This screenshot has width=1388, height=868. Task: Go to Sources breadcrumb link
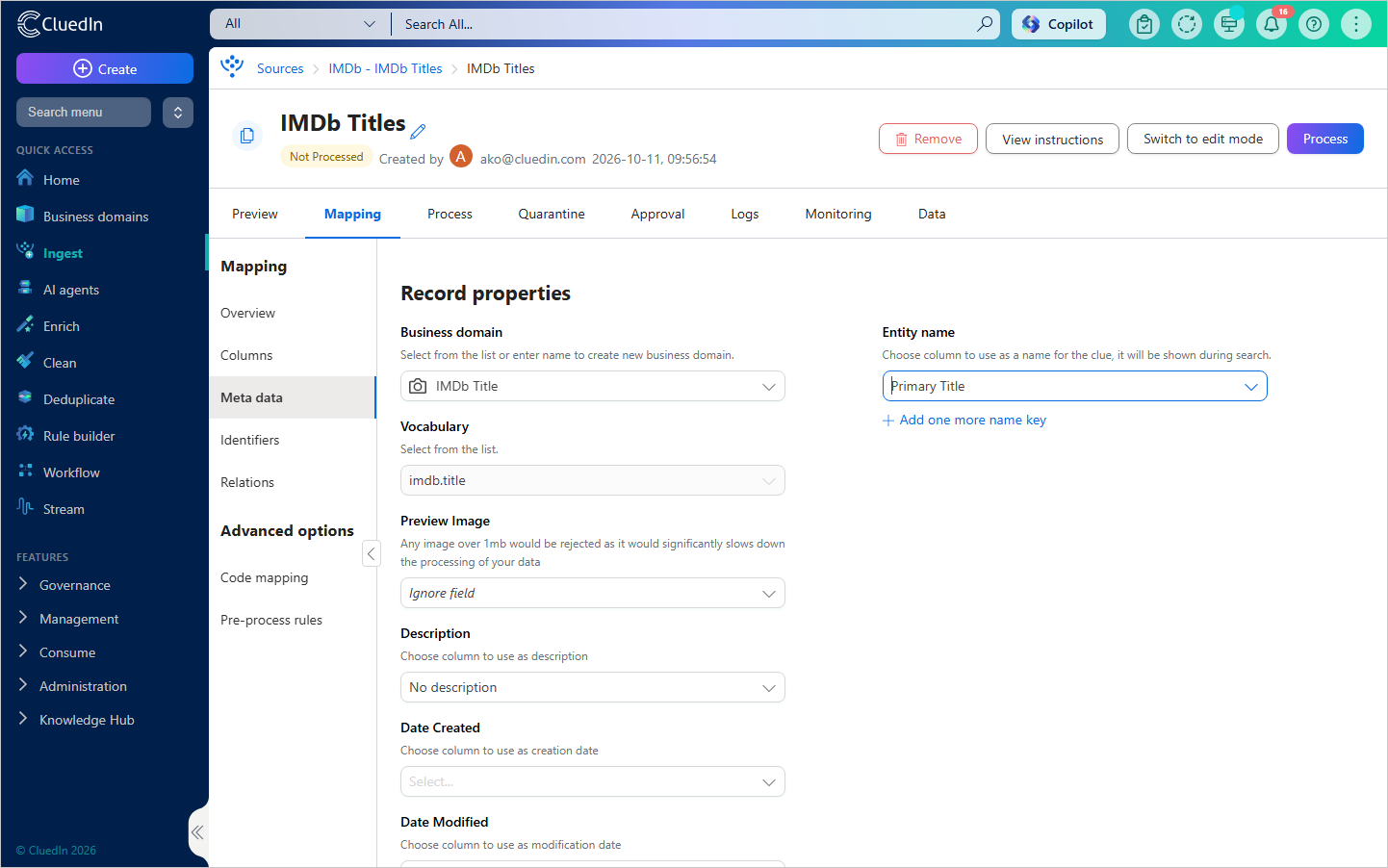[280, 68]
